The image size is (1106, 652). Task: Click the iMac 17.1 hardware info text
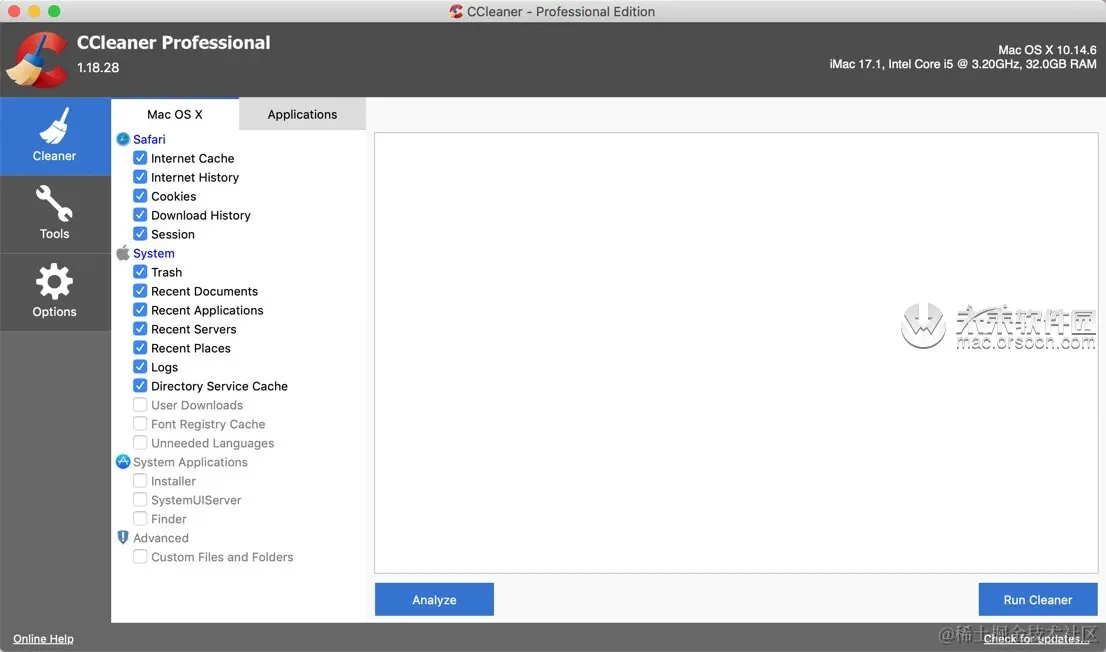click(x=963, y=64)
